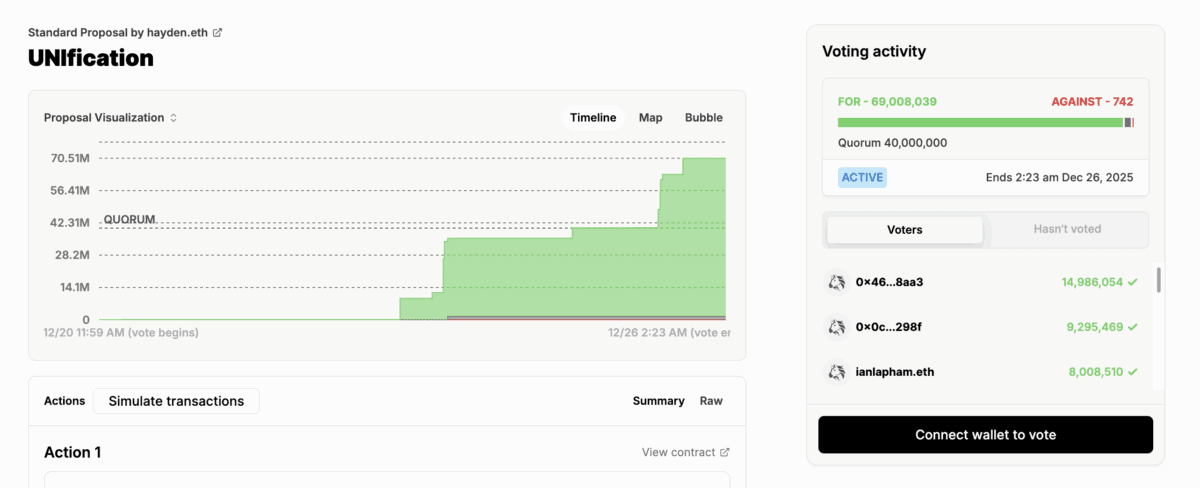Screen dimensions: 1200x488
Task: Switch to Hasn't voted list
Action: (1066, 230)
